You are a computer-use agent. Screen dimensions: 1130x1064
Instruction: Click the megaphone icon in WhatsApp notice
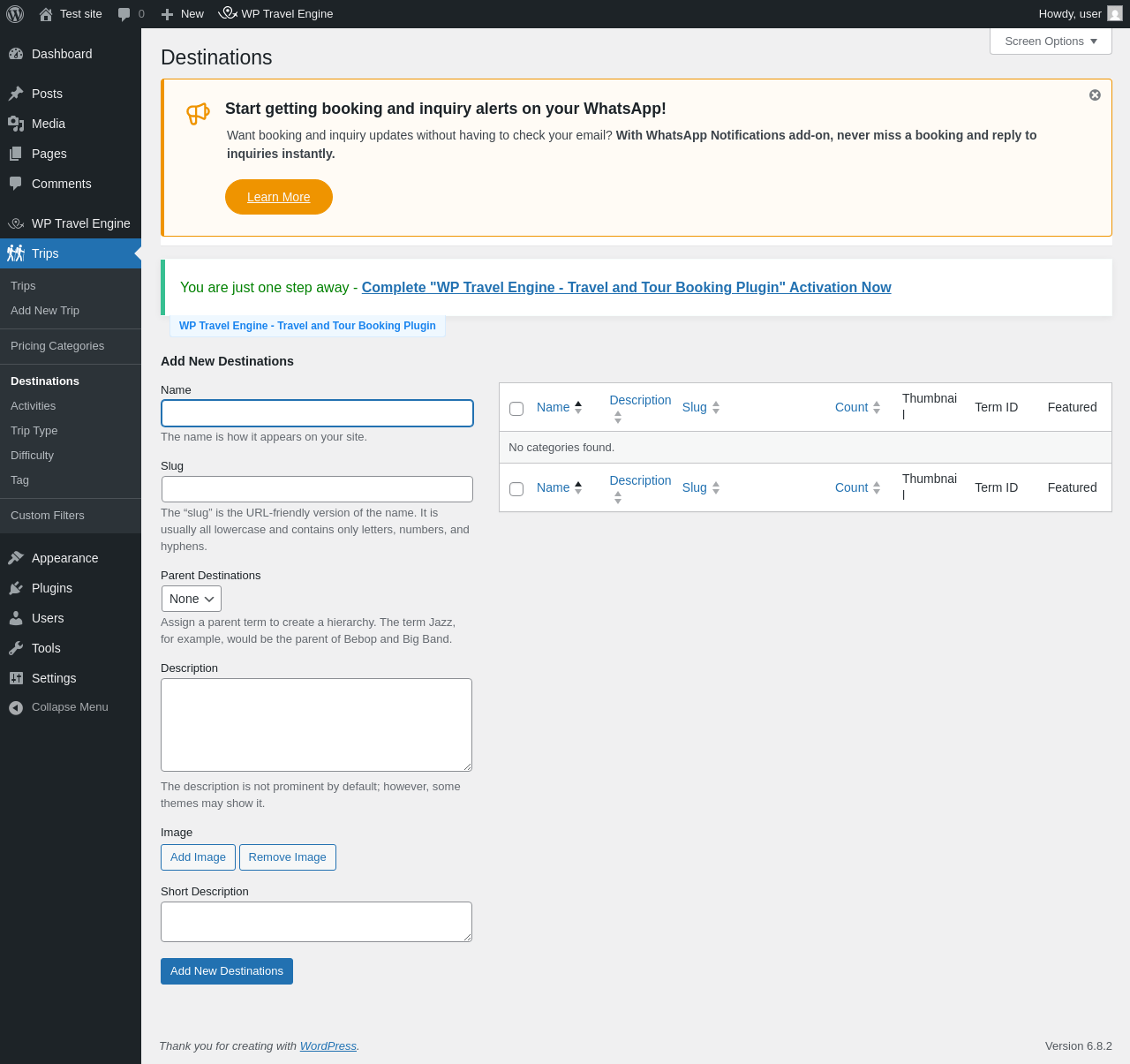click(198, 113)
